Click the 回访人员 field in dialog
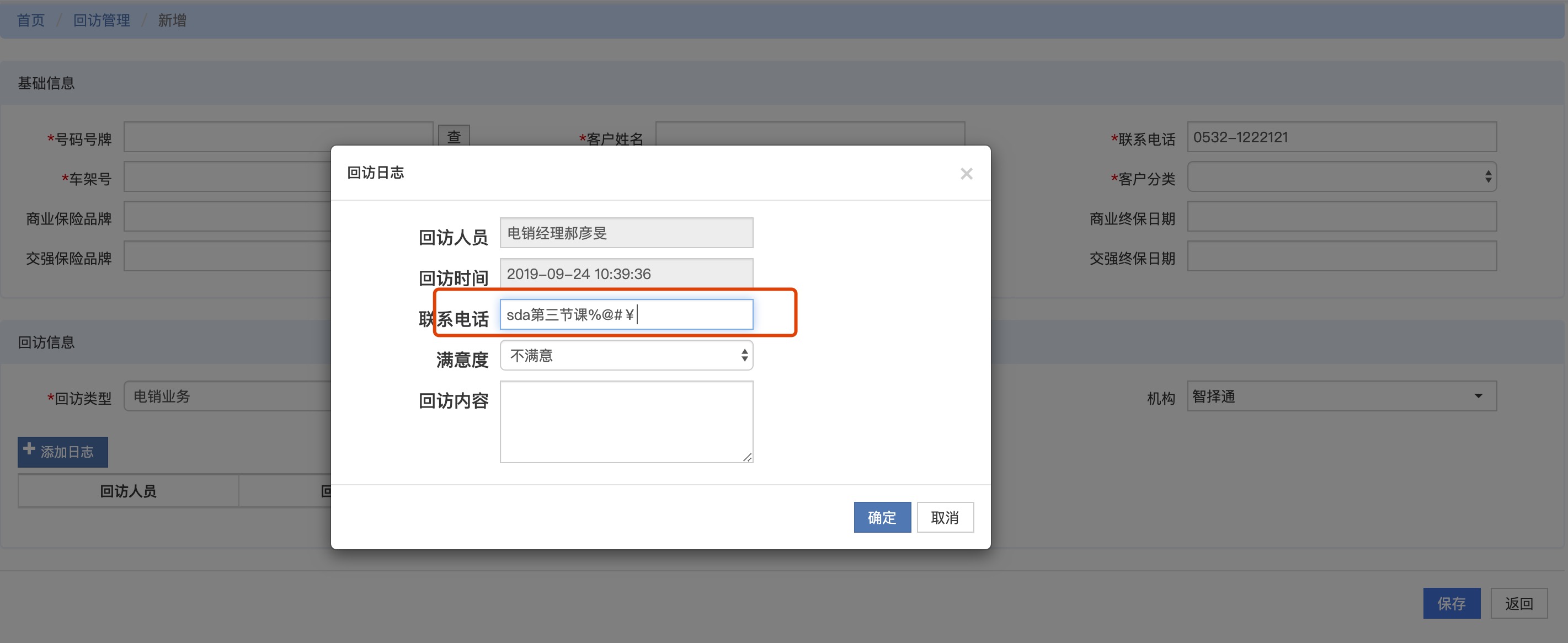 point(626,233)
